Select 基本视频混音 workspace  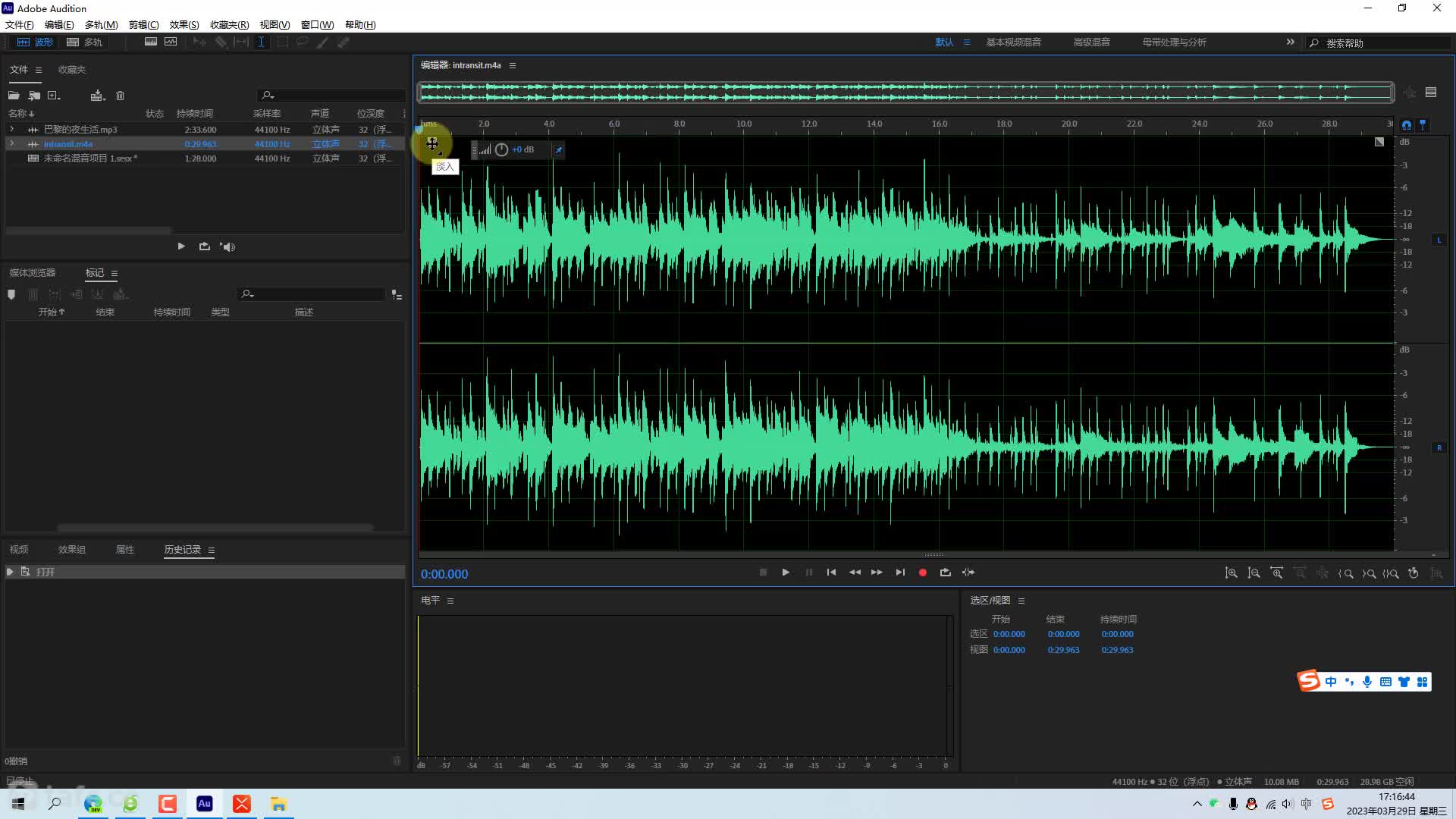[1013, 42]
